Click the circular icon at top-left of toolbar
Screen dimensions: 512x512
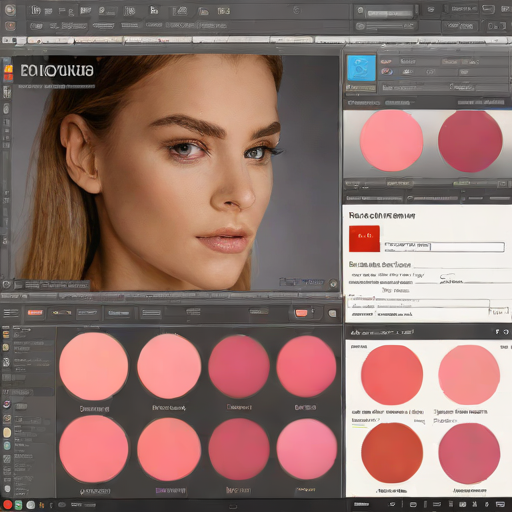[10, 10]
